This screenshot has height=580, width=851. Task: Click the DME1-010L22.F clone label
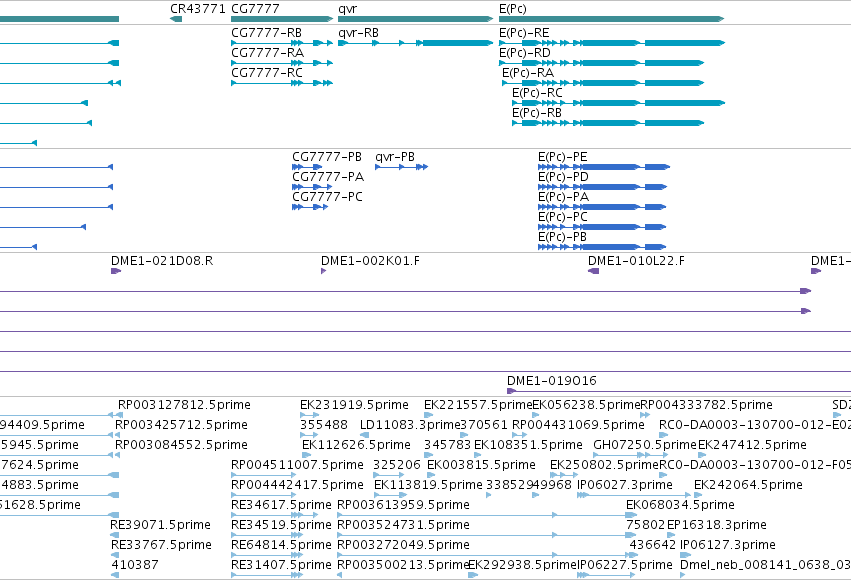coord(636,261)
